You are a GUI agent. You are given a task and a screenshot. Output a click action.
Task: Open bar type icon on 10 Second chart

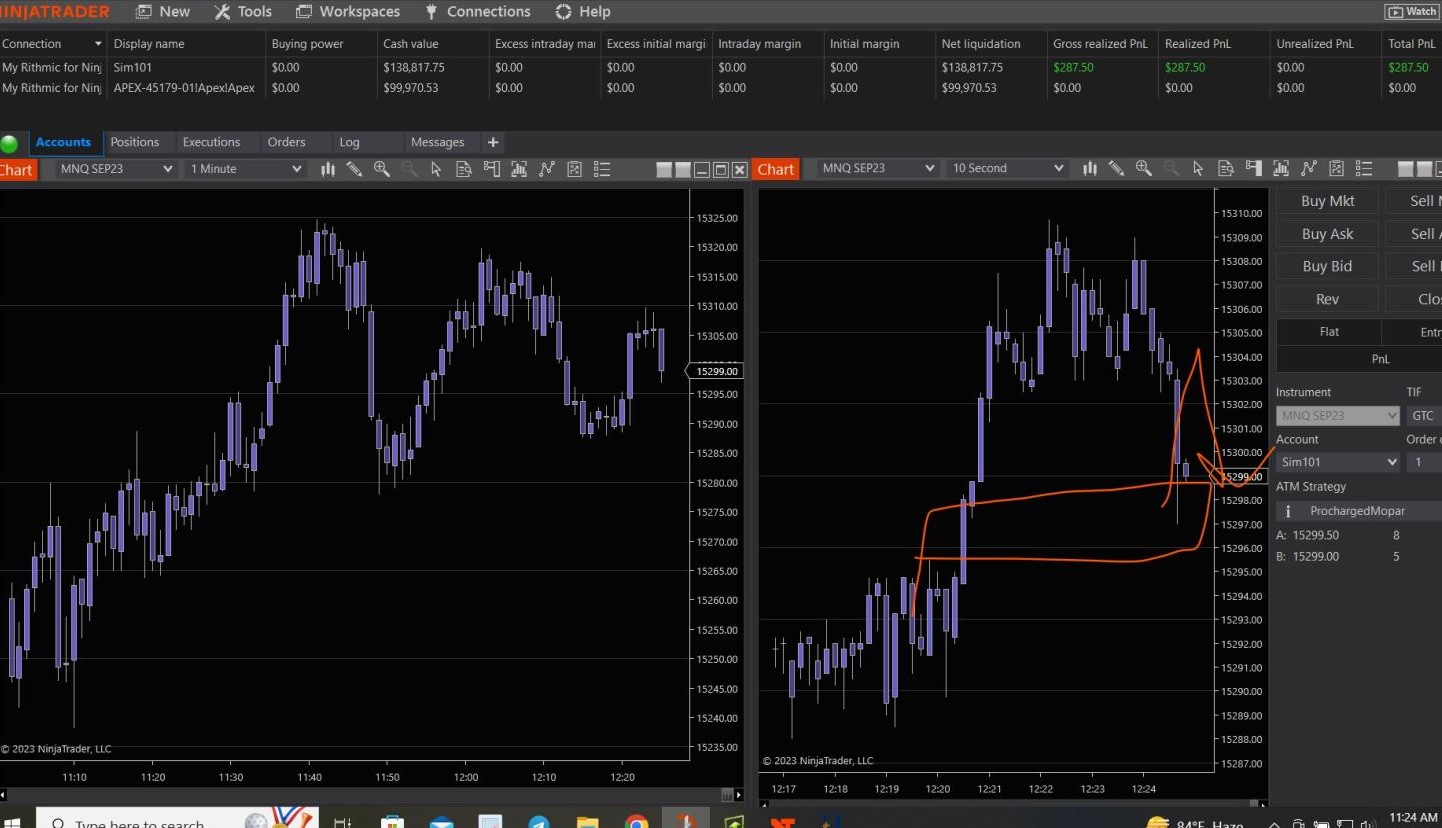tap(1089, 169)
